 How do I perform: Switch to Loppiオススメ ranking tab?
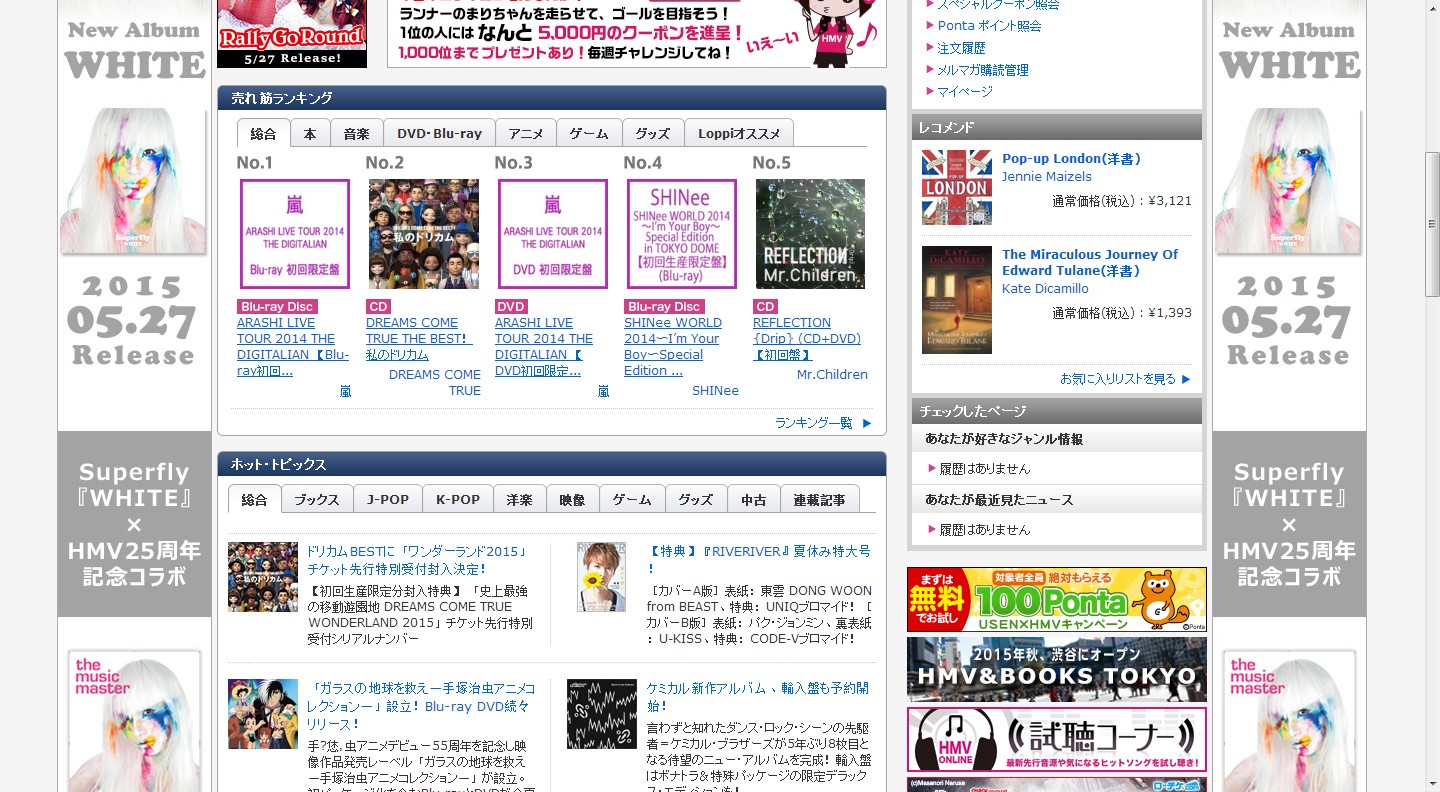[739, 133]
